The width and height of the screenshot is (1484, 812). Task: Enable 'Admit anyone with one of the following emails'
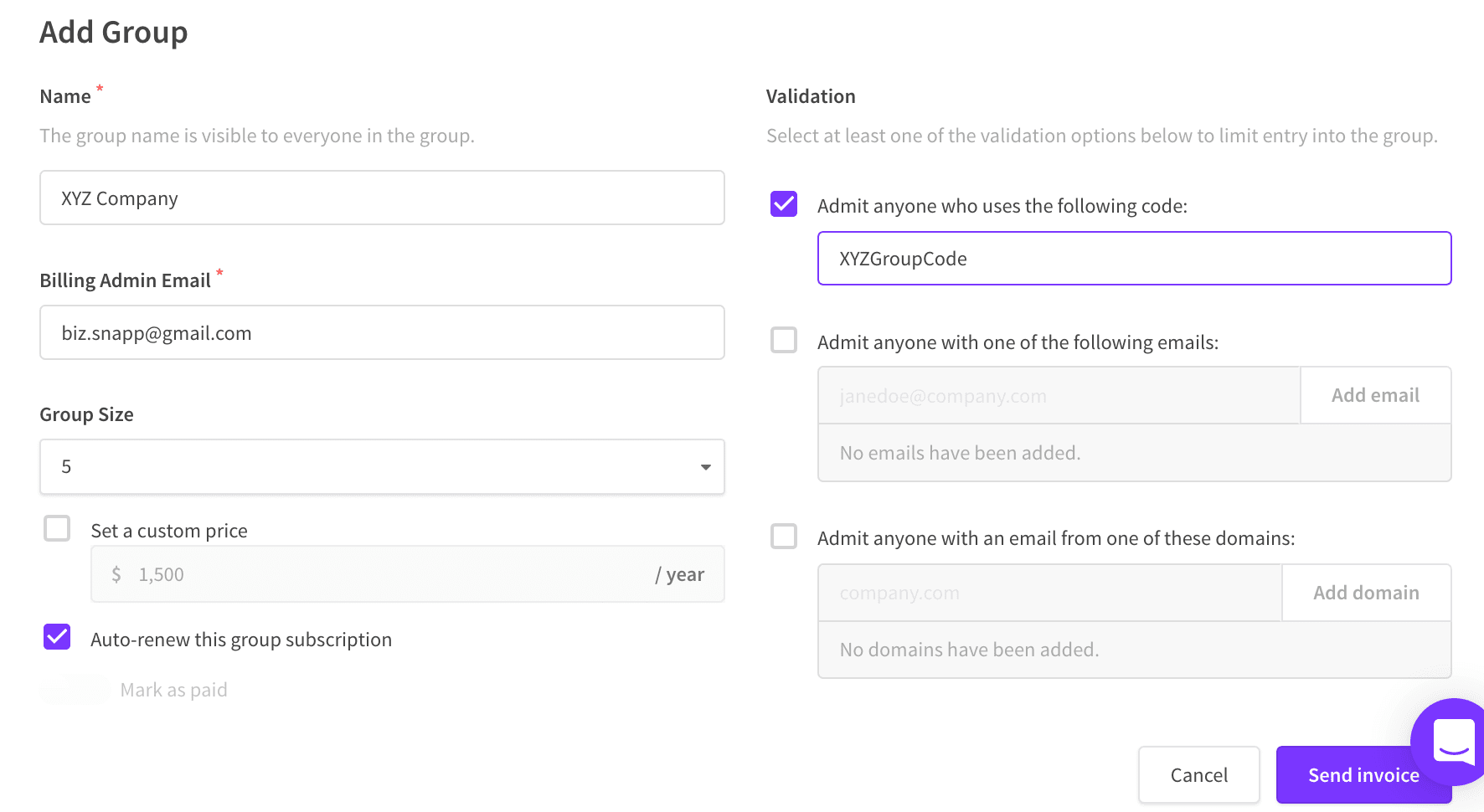[784, 340]
